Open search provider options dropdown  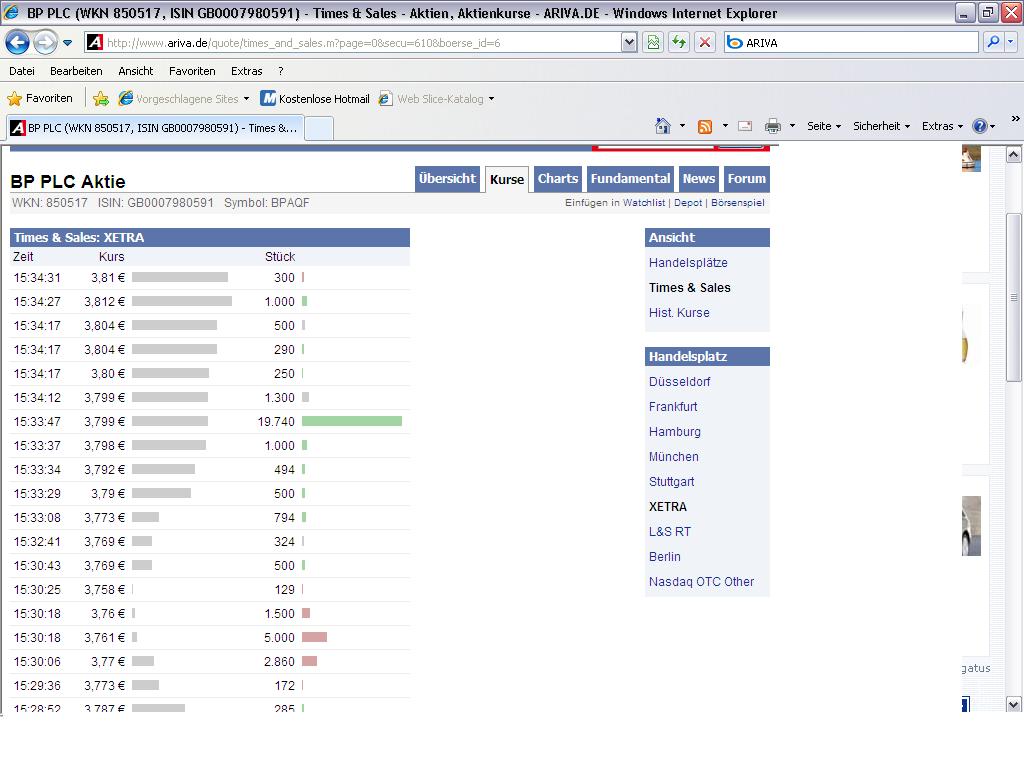1010,42
